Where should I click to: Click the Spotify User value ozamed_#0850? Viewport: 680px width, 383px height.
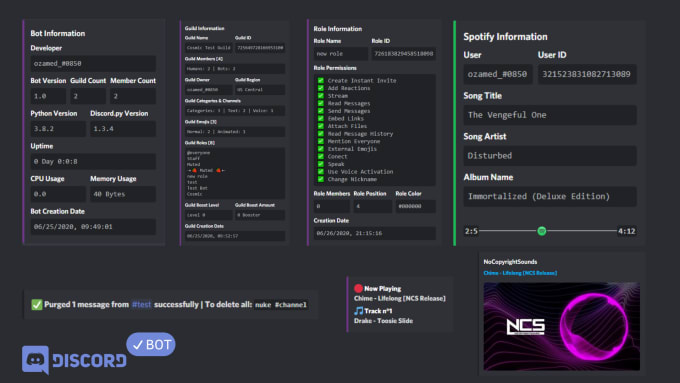[498, 74]
